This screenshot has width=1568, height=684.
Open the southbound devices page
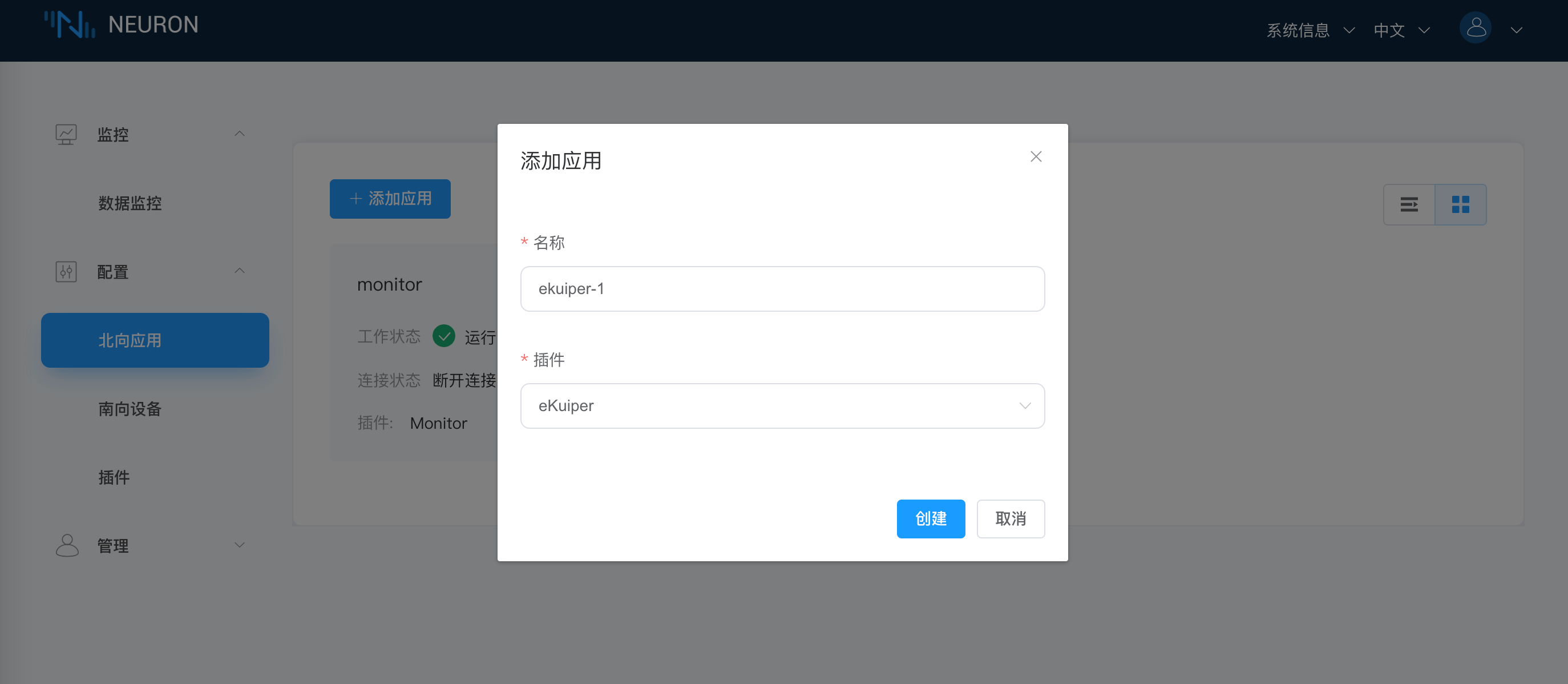(x=130, y=409)
